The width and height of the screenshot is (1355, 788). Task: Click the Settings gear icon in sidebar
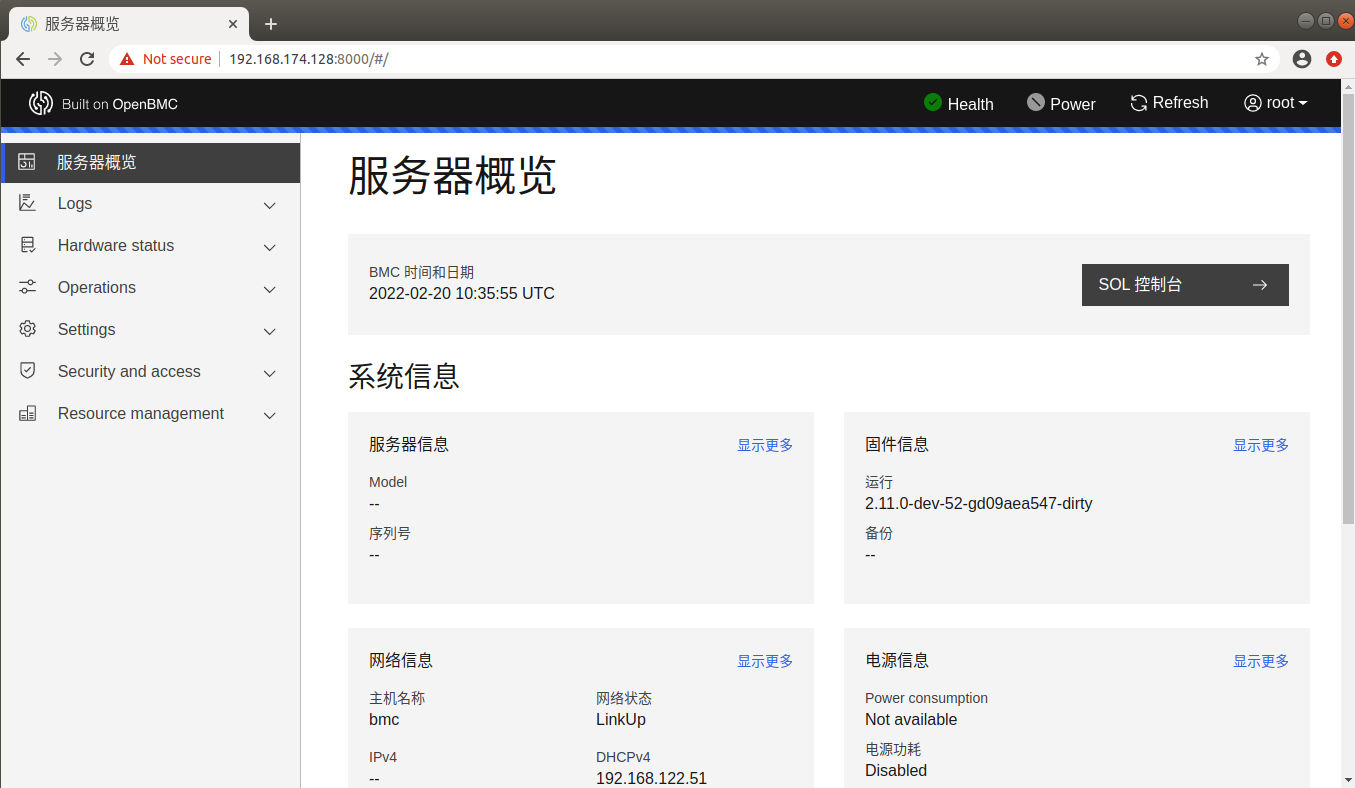click(x=27, y=329)
